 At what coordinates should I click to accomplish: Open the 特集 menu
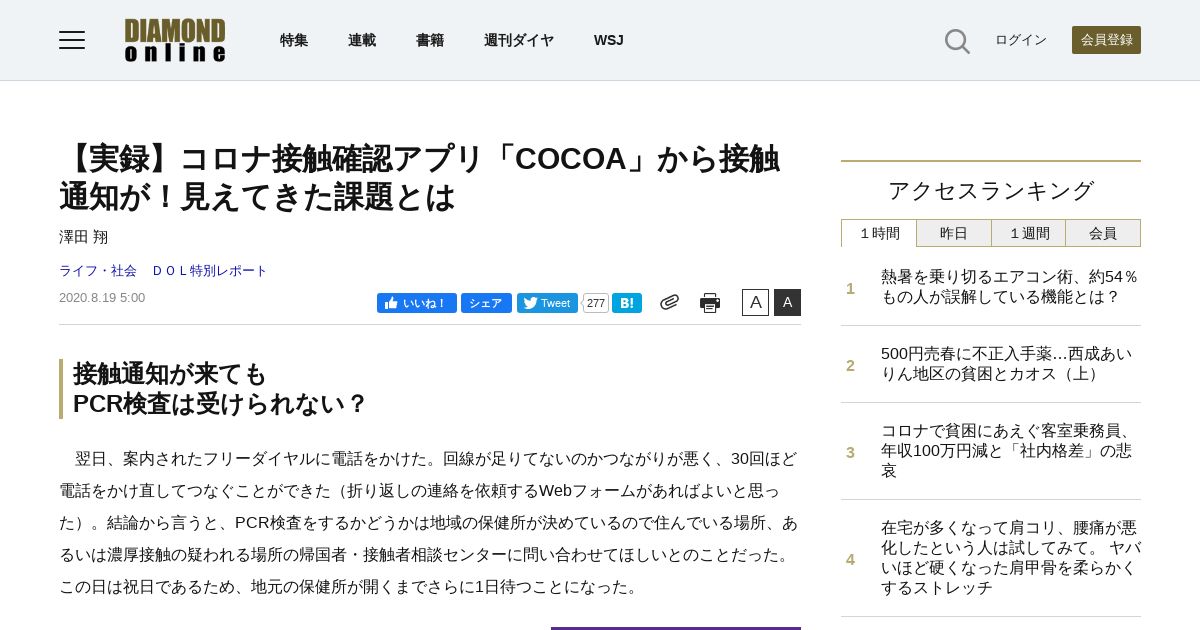pyautogui.click(x=294, y=40)
